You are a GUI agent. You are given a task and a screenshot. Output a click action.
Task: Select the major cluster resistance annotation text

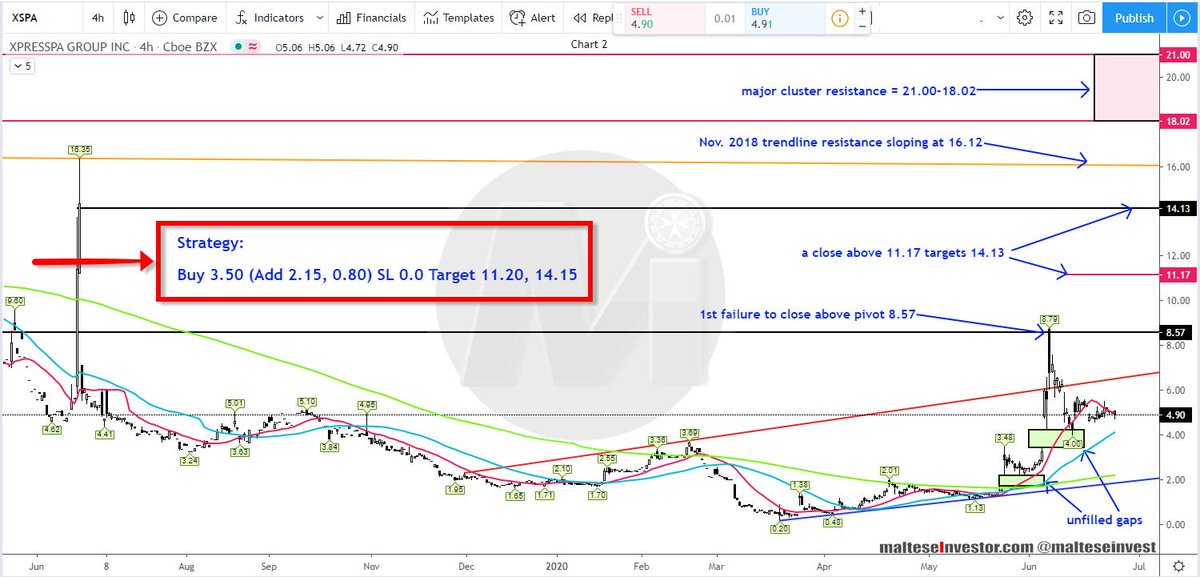[x=859, y=91]
